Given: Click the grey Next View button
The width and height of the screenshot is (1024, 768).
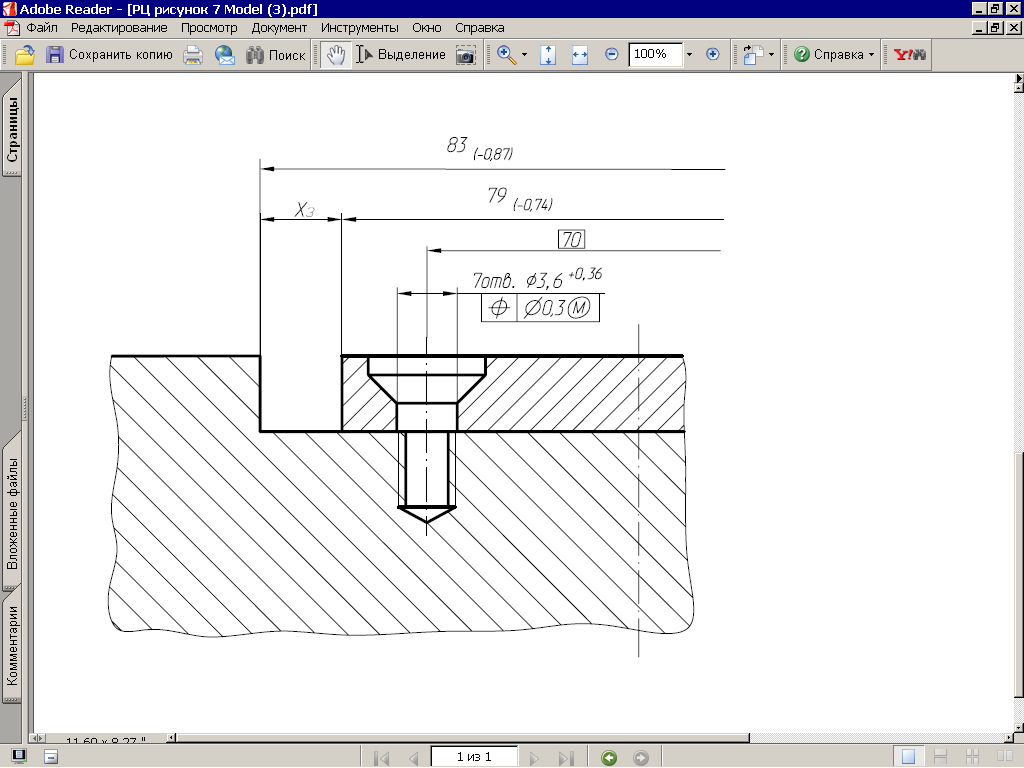Looking at the screenshot, I should (x=641, y=758).
